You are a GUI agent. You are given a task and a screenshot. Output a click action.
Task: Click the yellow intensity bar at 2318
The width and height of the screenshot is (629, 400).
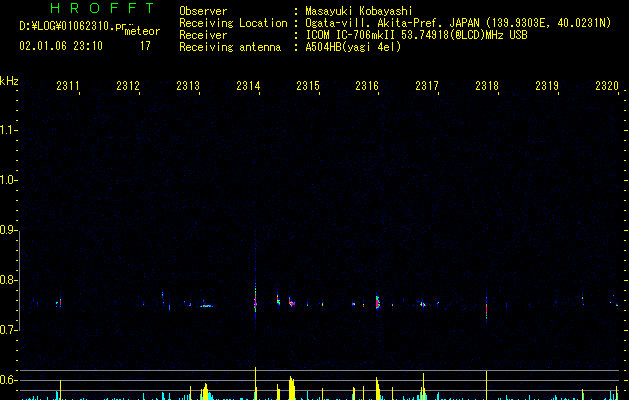pyautogui.click(x=486, y=385)
